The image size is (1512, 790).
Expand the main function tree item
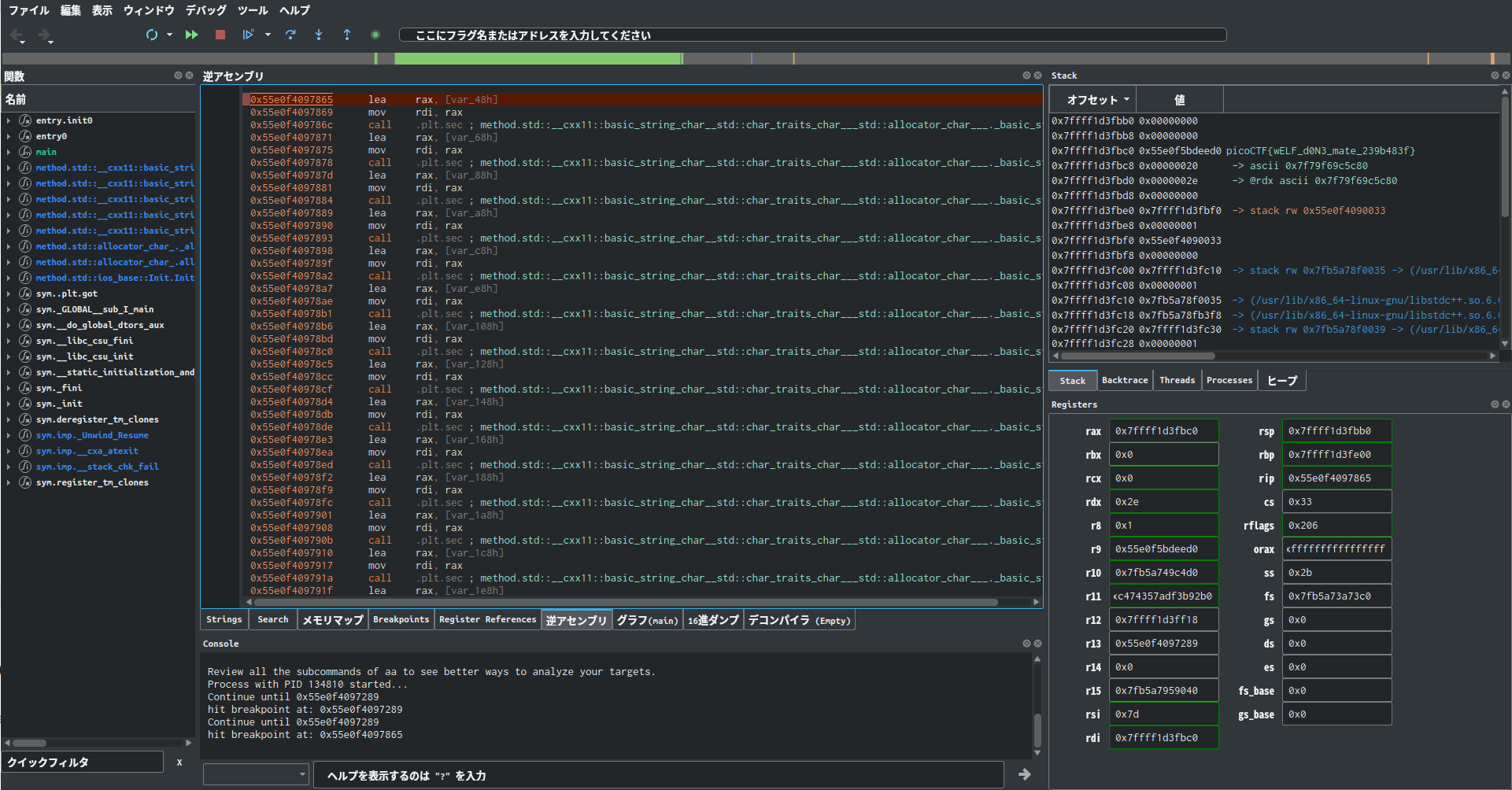pyautogui.click(x=9, y=152)
